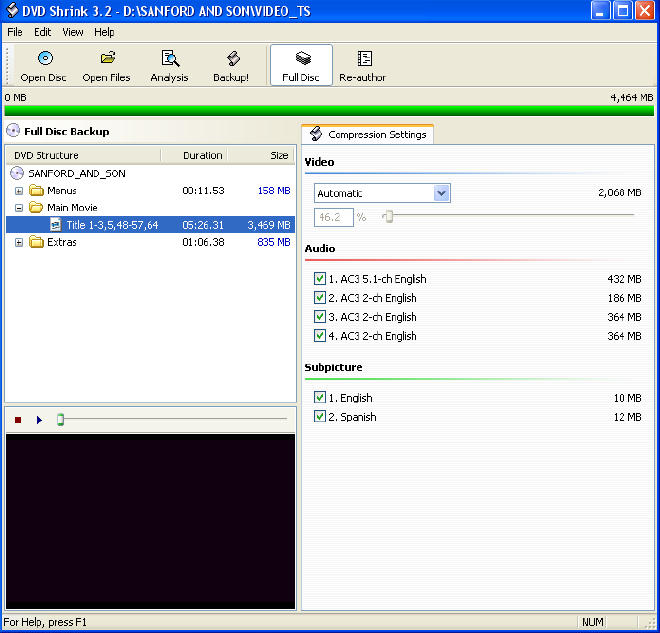Click the 4,464 MB total size label
Image resolution: width=660 pixels, height=633 pixels.
632,98
